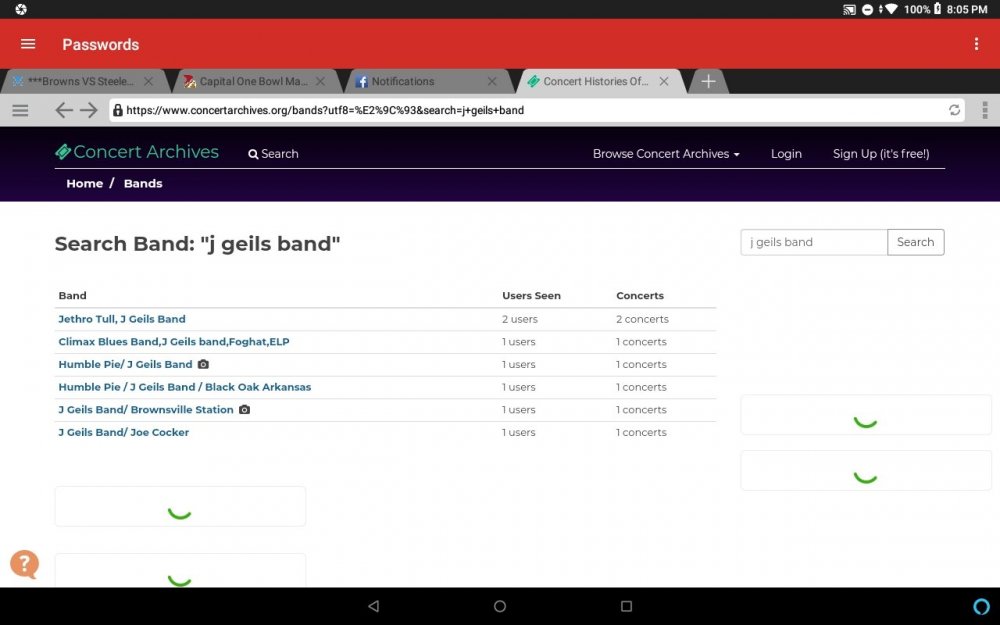Tap the Alexa icon in navigation bar
Viewport: 1000px width, 625px height.
[982, 606]
